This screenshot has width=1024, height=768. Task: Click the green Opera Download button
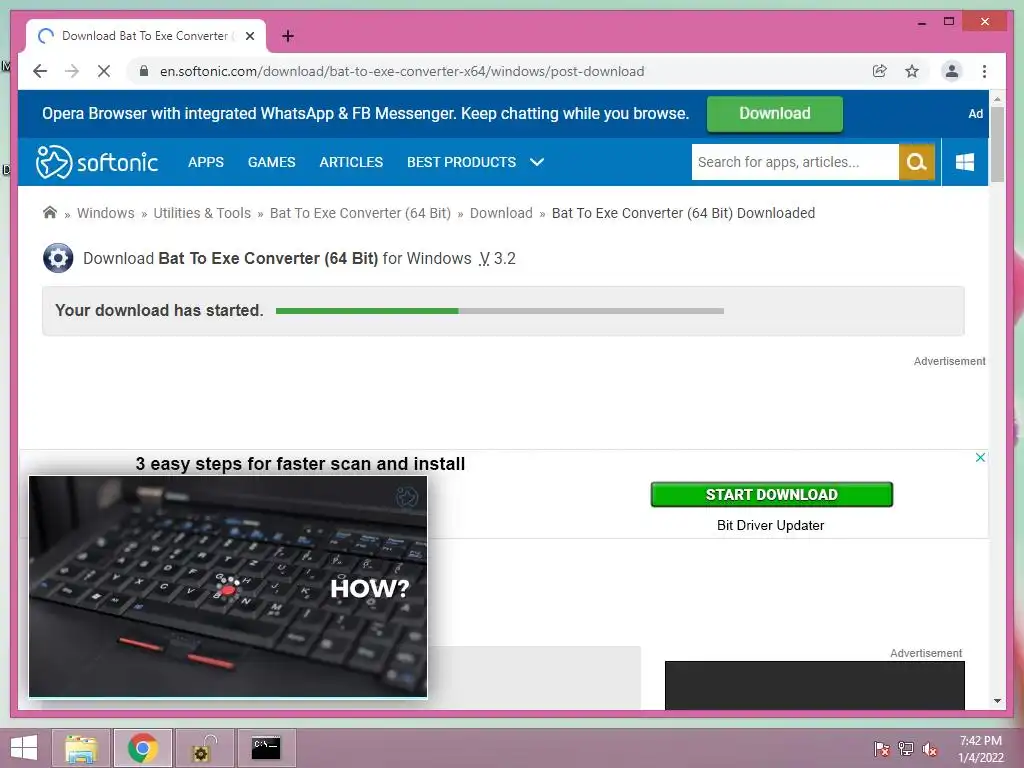point(775,114)
